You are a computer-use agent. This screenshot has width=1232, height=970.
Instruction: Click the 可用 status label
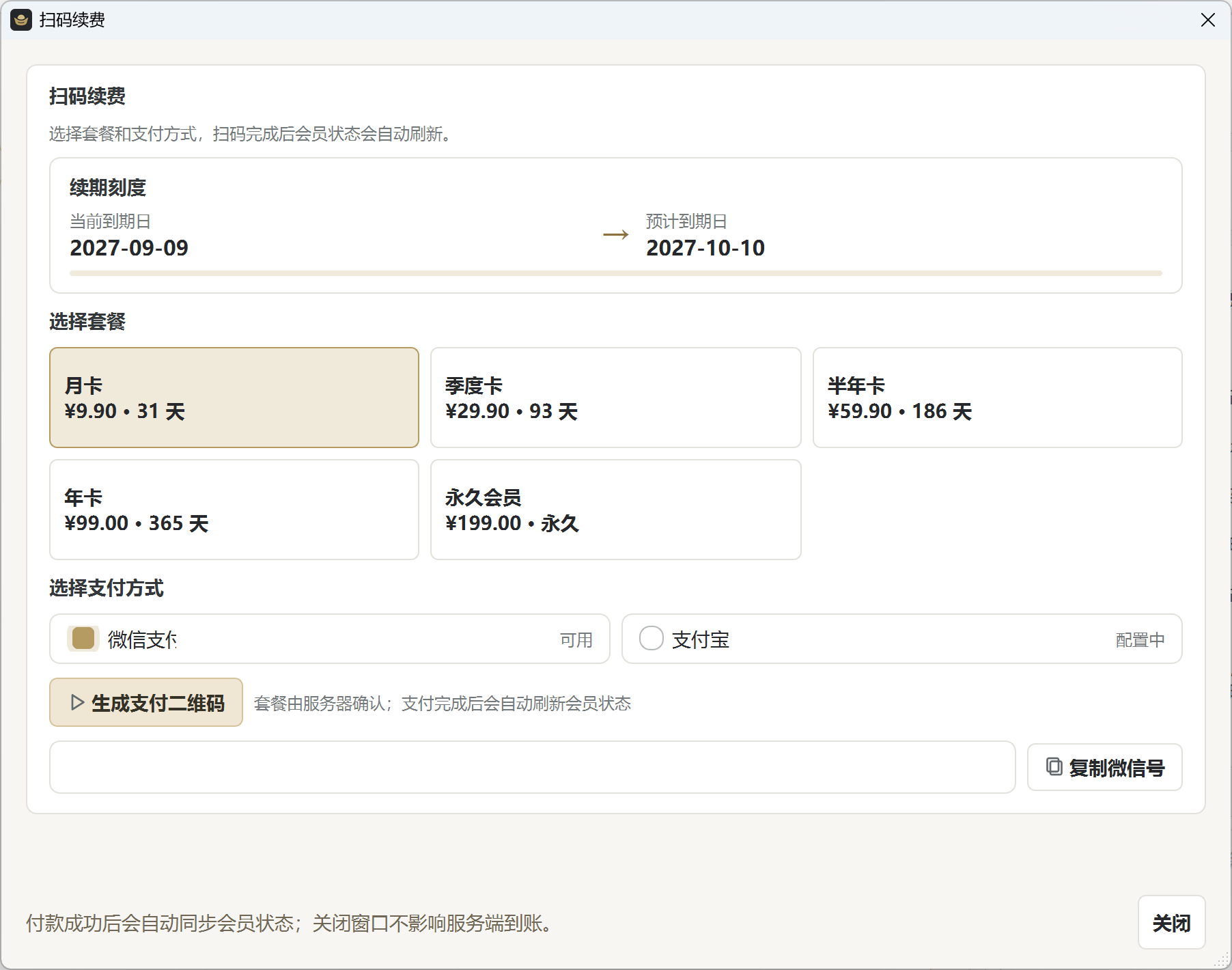(576, 640)
